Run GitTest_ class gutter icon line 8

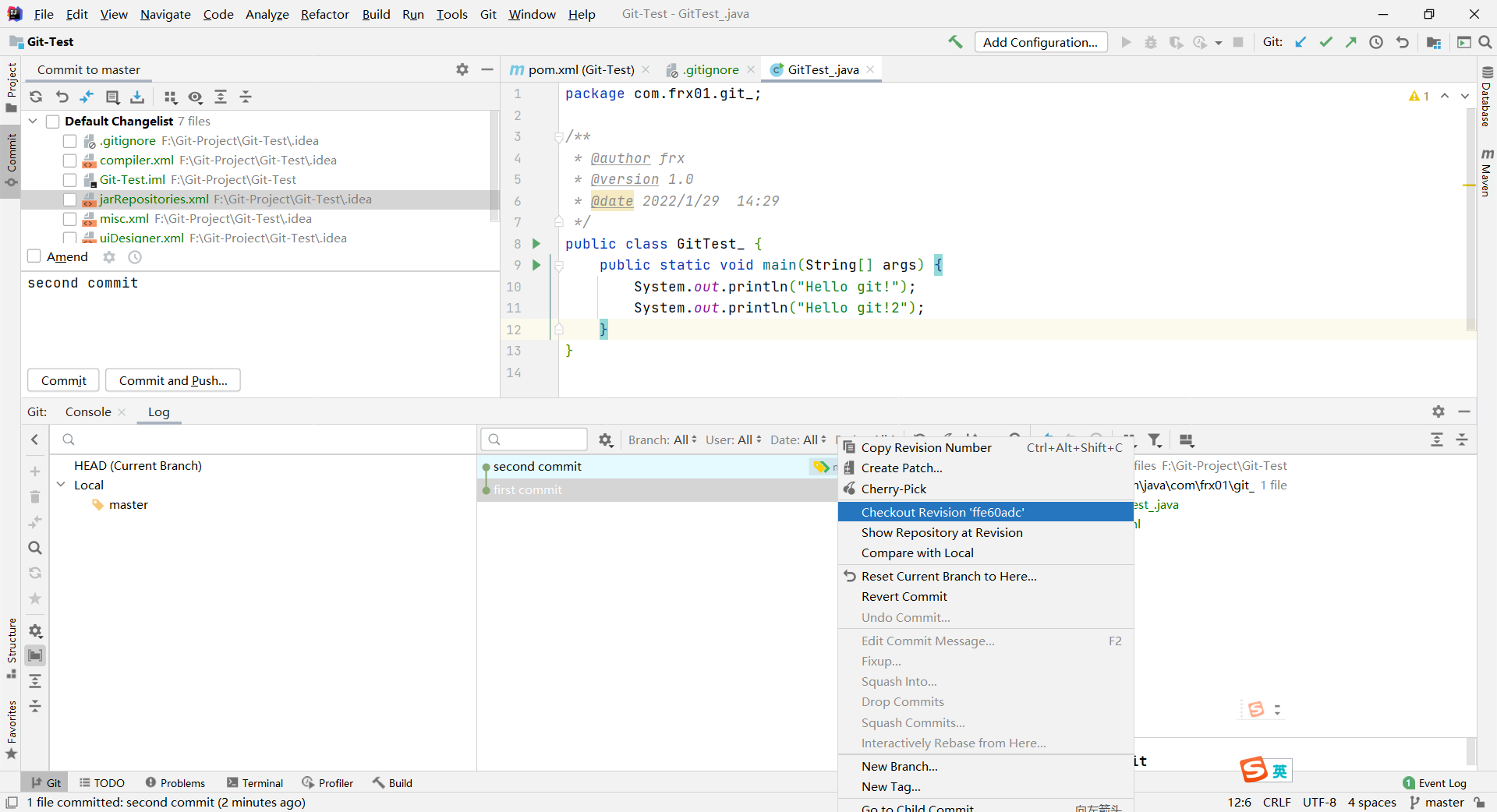536,244
